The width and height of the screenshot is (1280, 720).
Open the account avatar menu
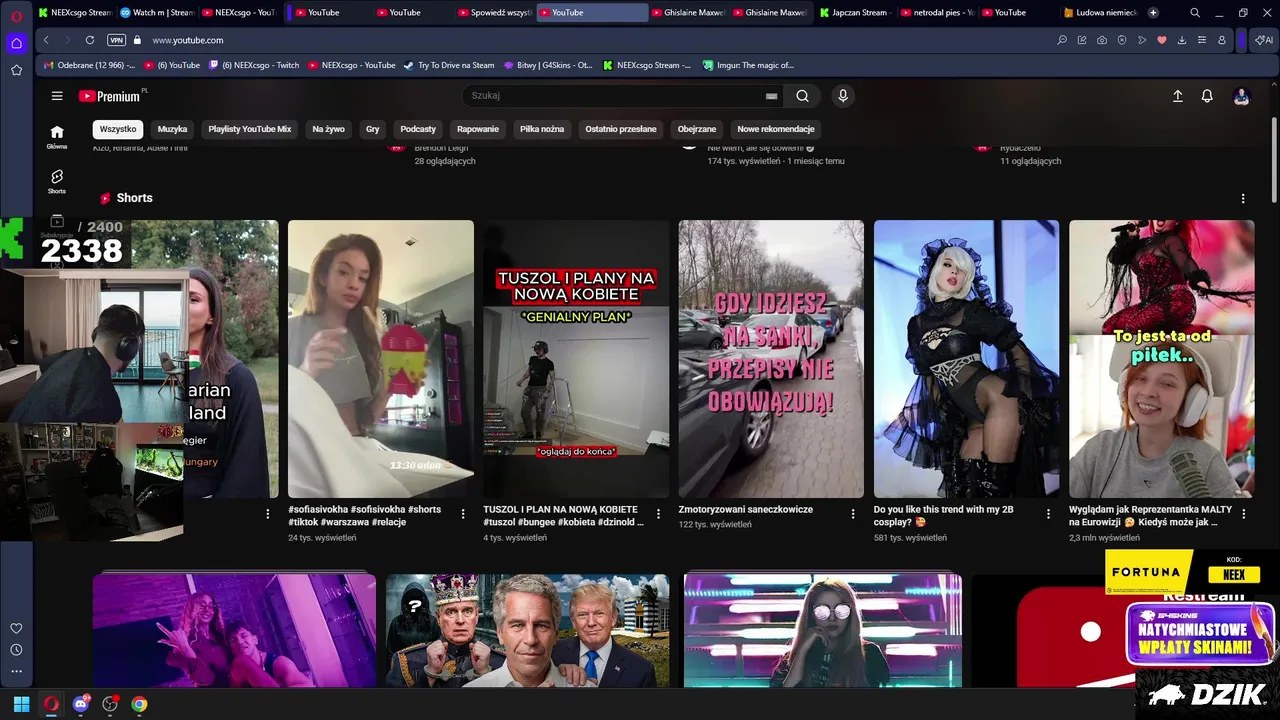click(x=1241, y=96)
